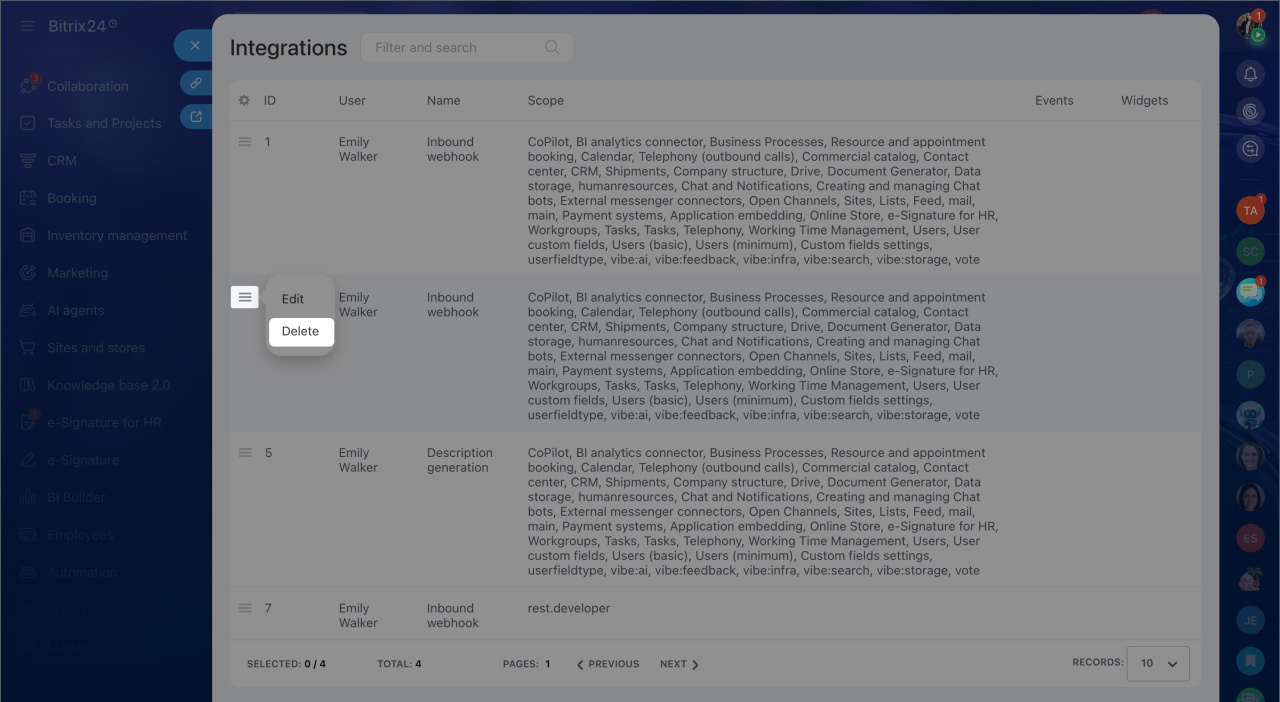Toggle the Bitrix24 hamburger main menu
Viewport: 1280px width, 702px height.
pyautogui.click(x=27, y=25)
